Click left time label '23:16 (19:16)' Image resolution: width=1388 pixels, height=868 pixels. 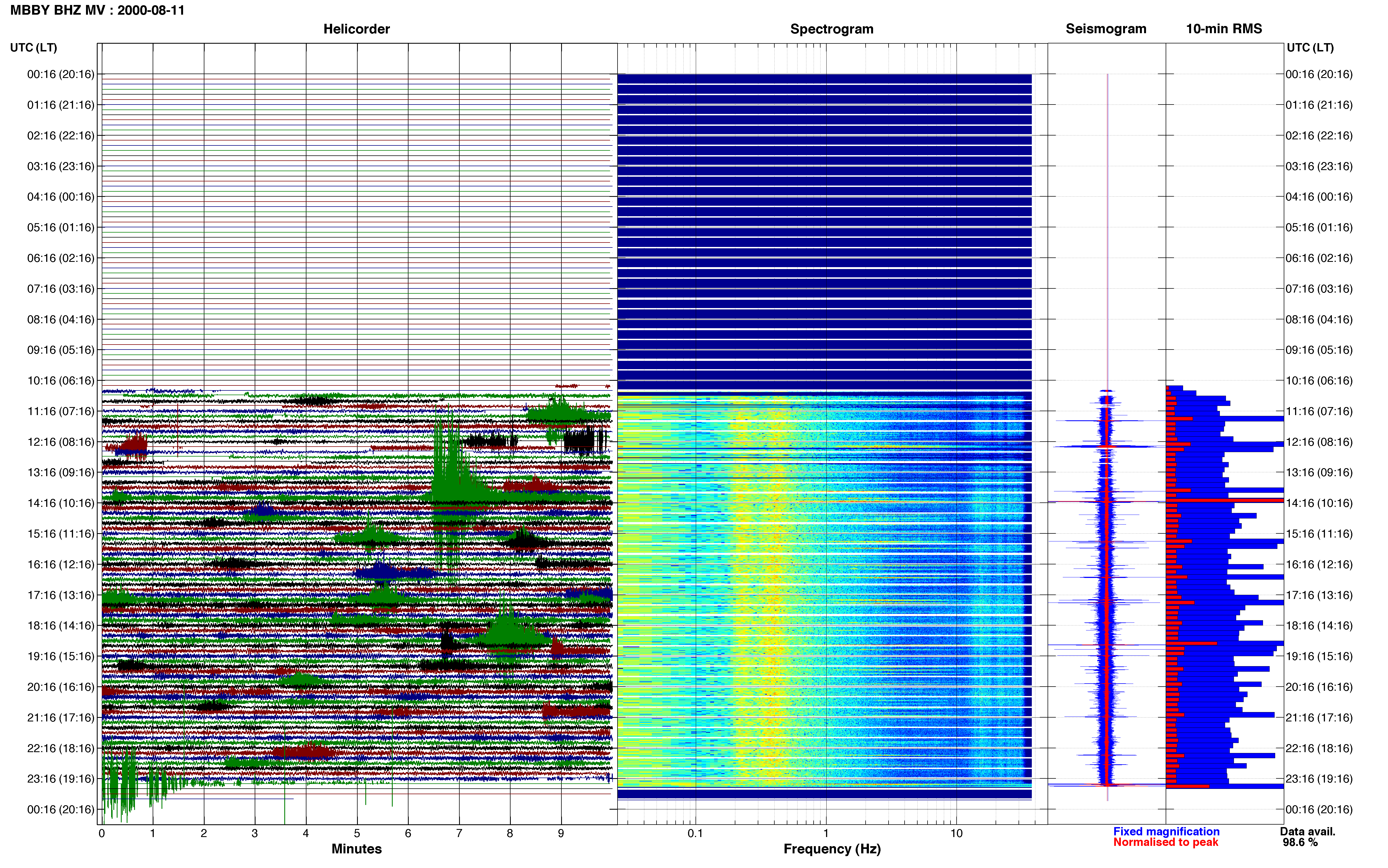[x=60, y=778]
